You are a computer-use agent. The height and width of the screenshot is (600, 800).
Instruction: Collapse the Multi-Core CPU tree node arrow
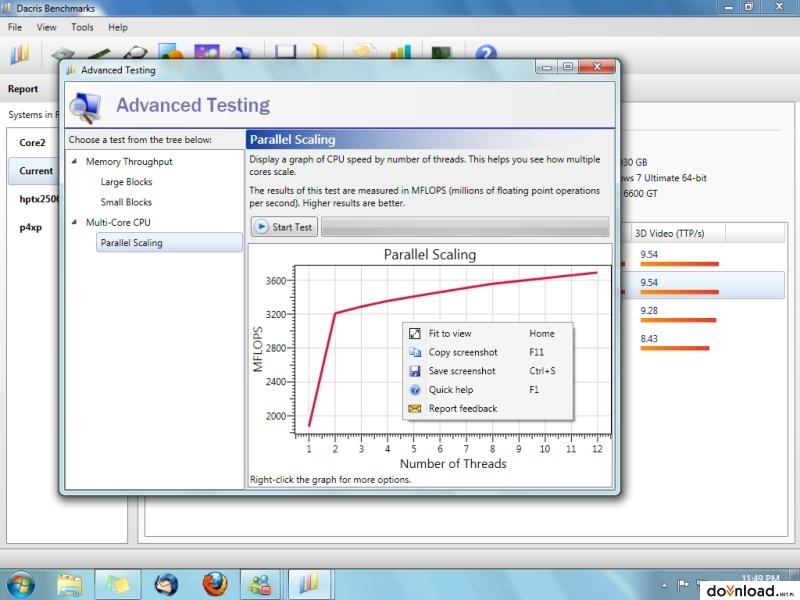click(74, 222)
